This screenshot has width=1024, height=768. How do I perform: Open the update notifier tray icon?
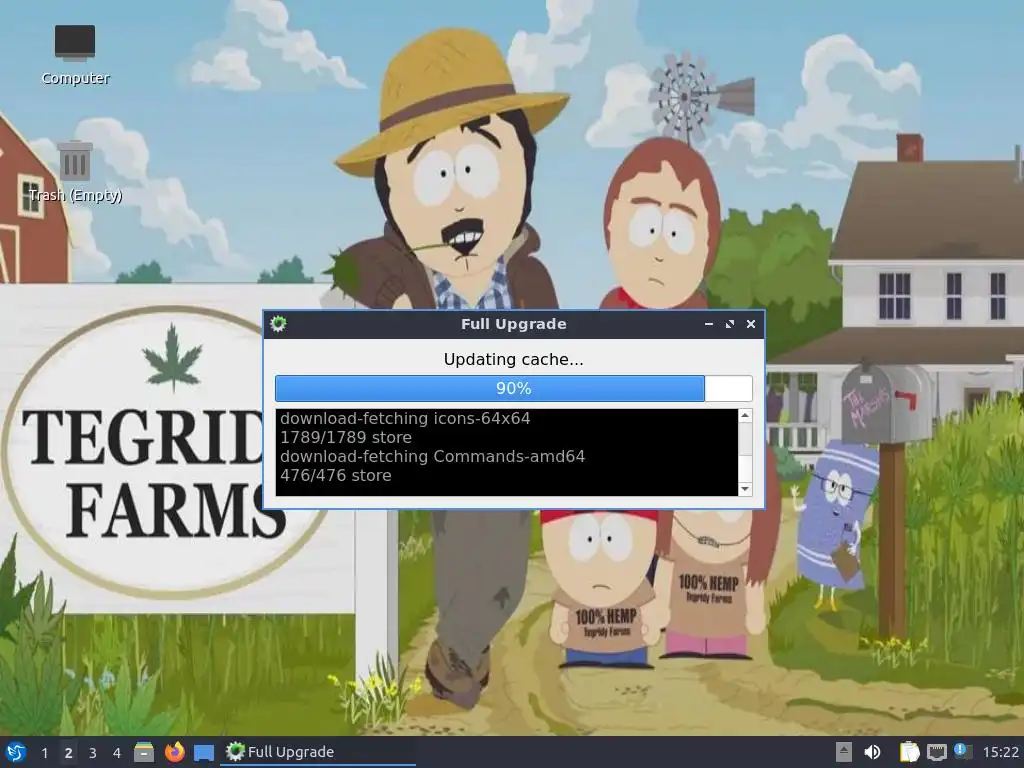point(963,751)
